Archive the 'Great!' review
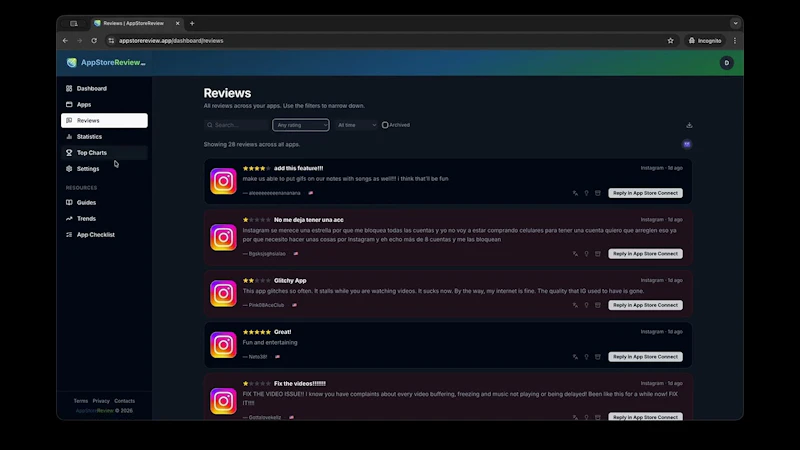The image size is (800, 450). point(597,357)
